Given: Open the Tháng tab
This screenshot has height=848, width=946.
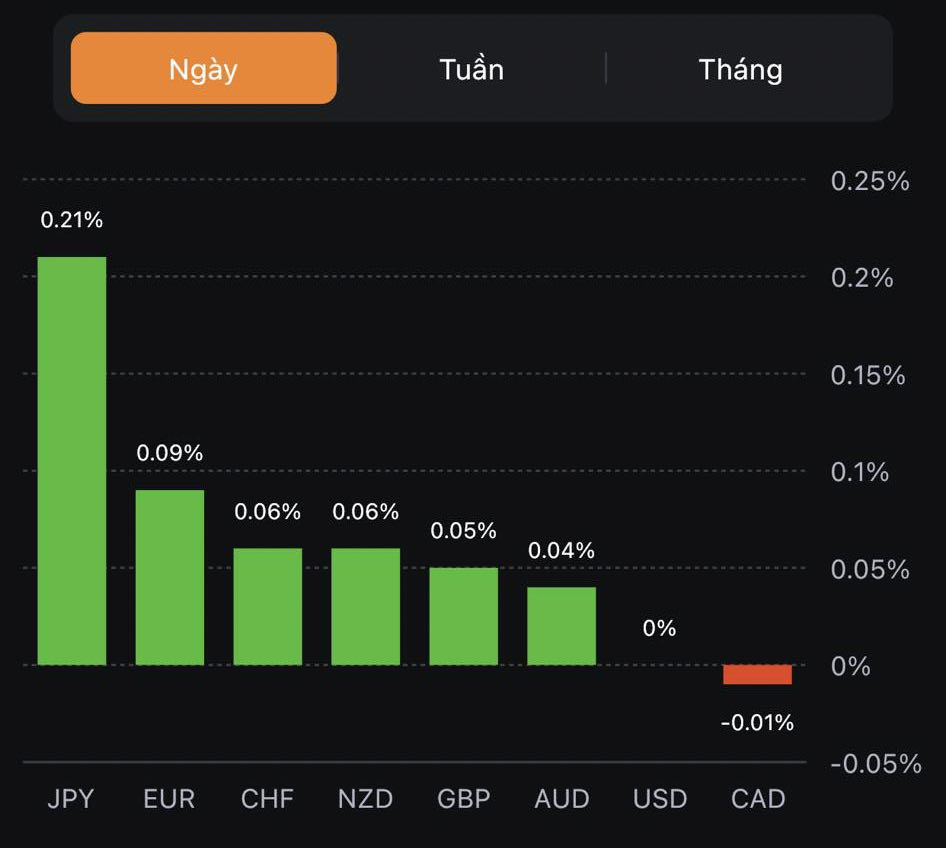Looking at the screenshot, I should tap(740, 69).
